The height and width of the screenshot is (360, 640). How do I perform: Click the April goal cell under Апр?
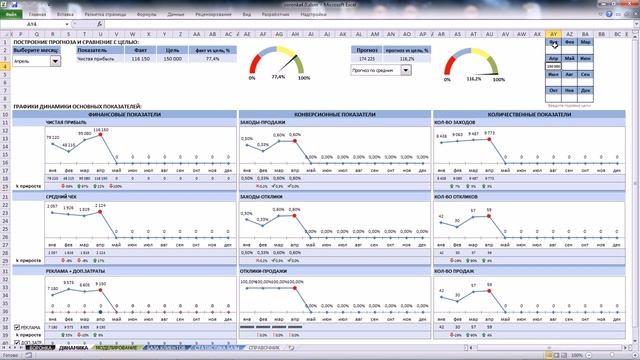(x=553, y=66)
